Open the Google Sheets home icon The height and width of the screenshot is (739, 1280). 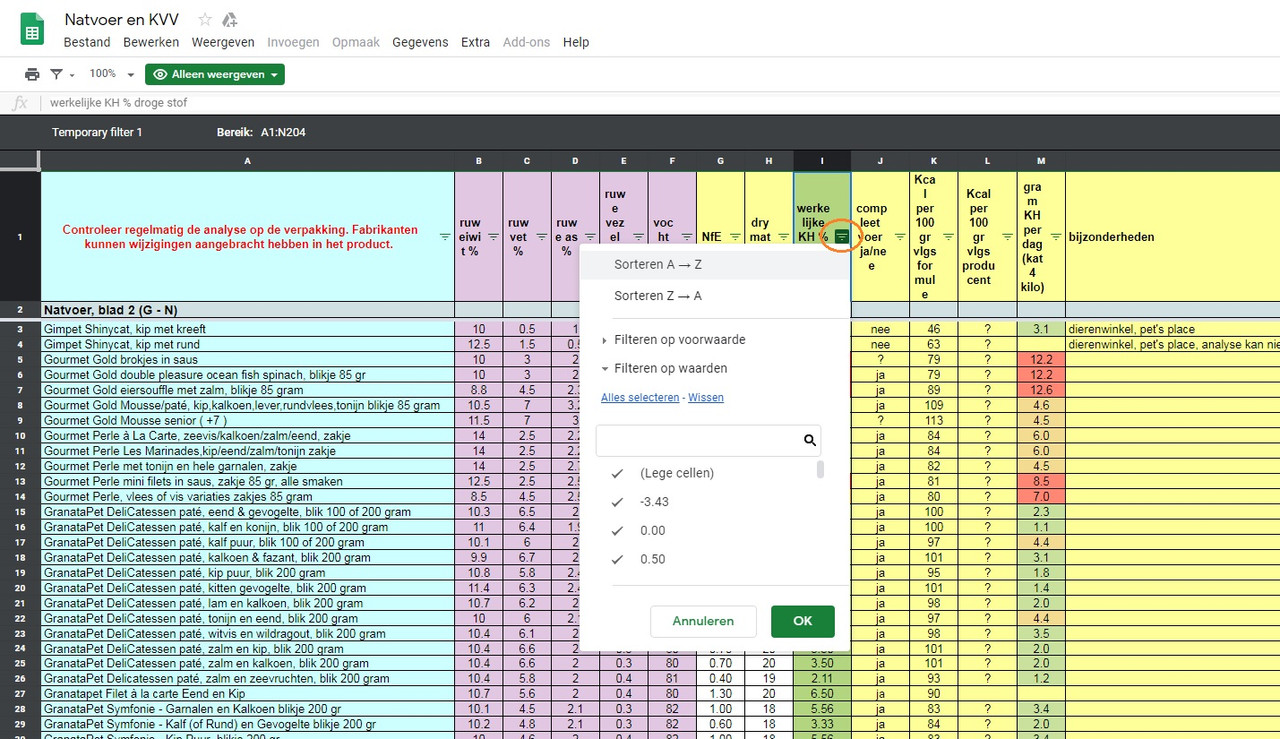pos(32,29)
